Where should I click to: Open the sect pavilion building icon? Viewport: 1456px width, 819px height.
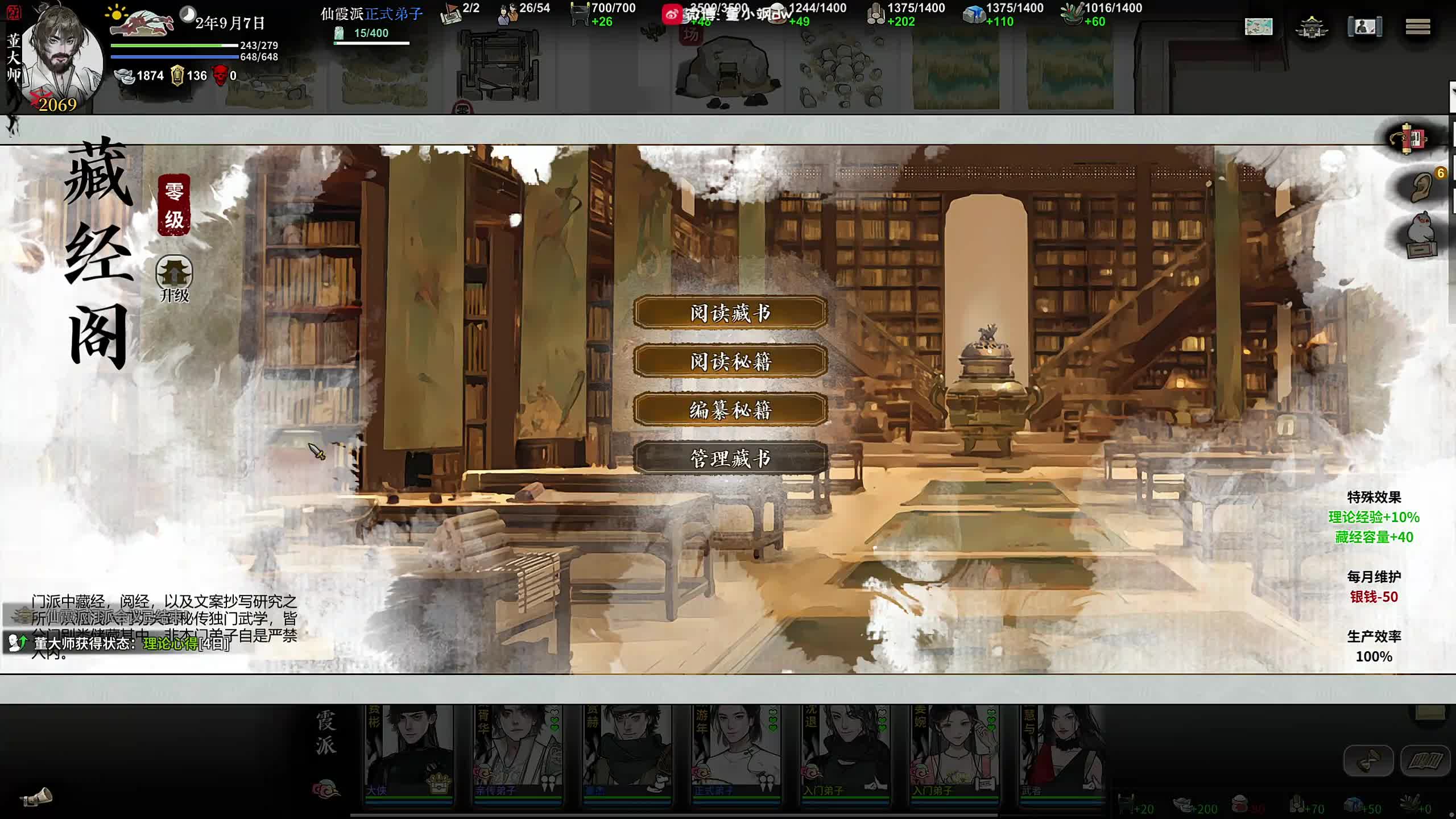tap(1311, 27)
